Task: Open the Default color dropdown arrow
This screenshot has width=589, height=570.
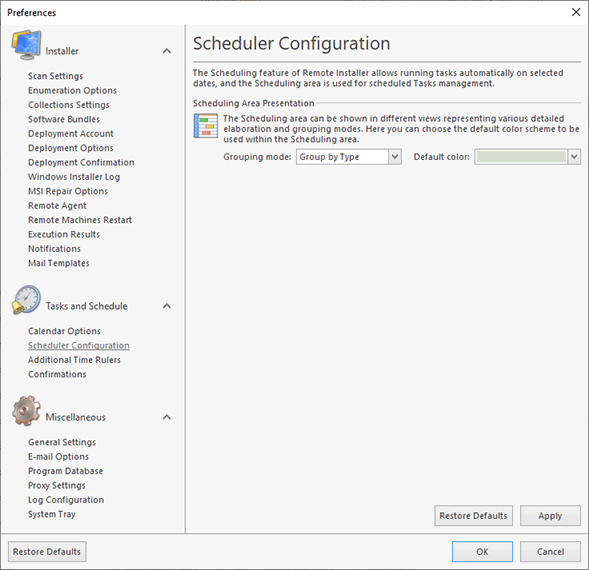Action: [574, 157]
